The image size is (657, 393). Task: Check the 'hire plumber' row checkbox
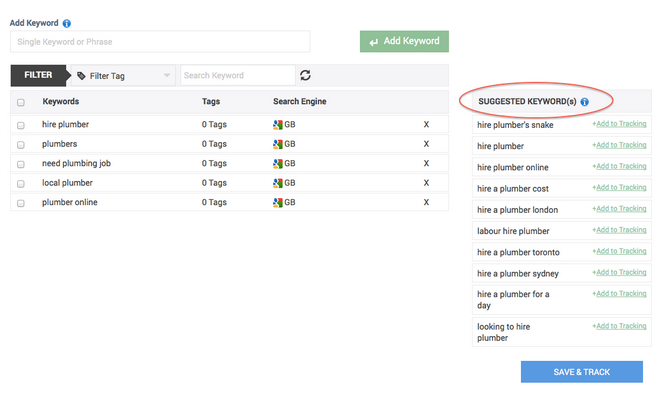[21, 125]
